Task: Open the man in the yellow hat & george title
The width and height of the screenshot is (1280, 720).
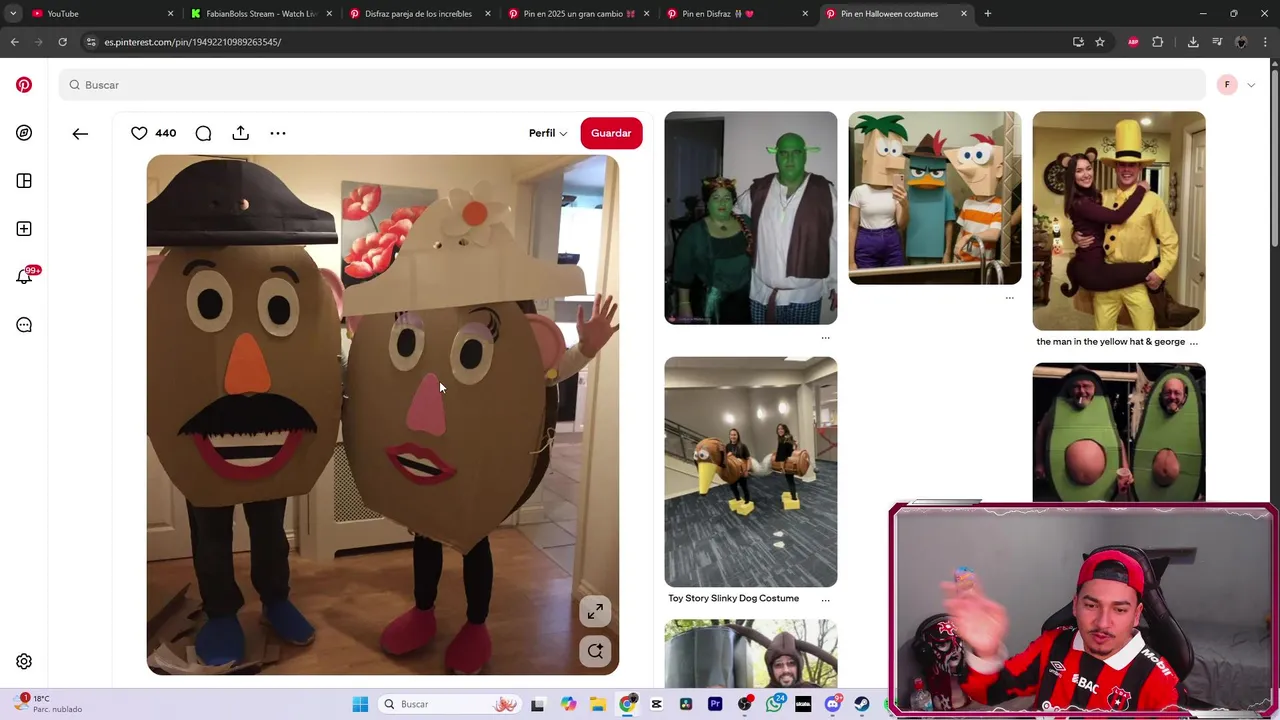Action: tap(1110, 342)
